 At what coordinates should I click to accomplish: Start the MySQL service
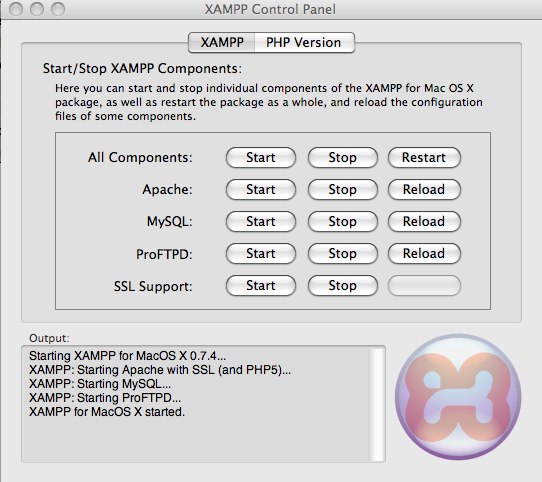coord(261,222)
